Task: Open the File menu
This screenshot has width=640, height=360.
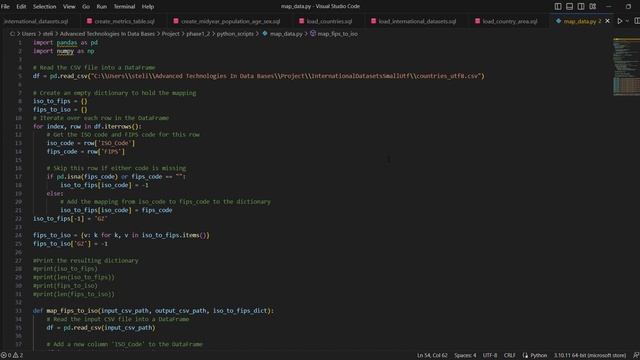Action: [5, 7]
